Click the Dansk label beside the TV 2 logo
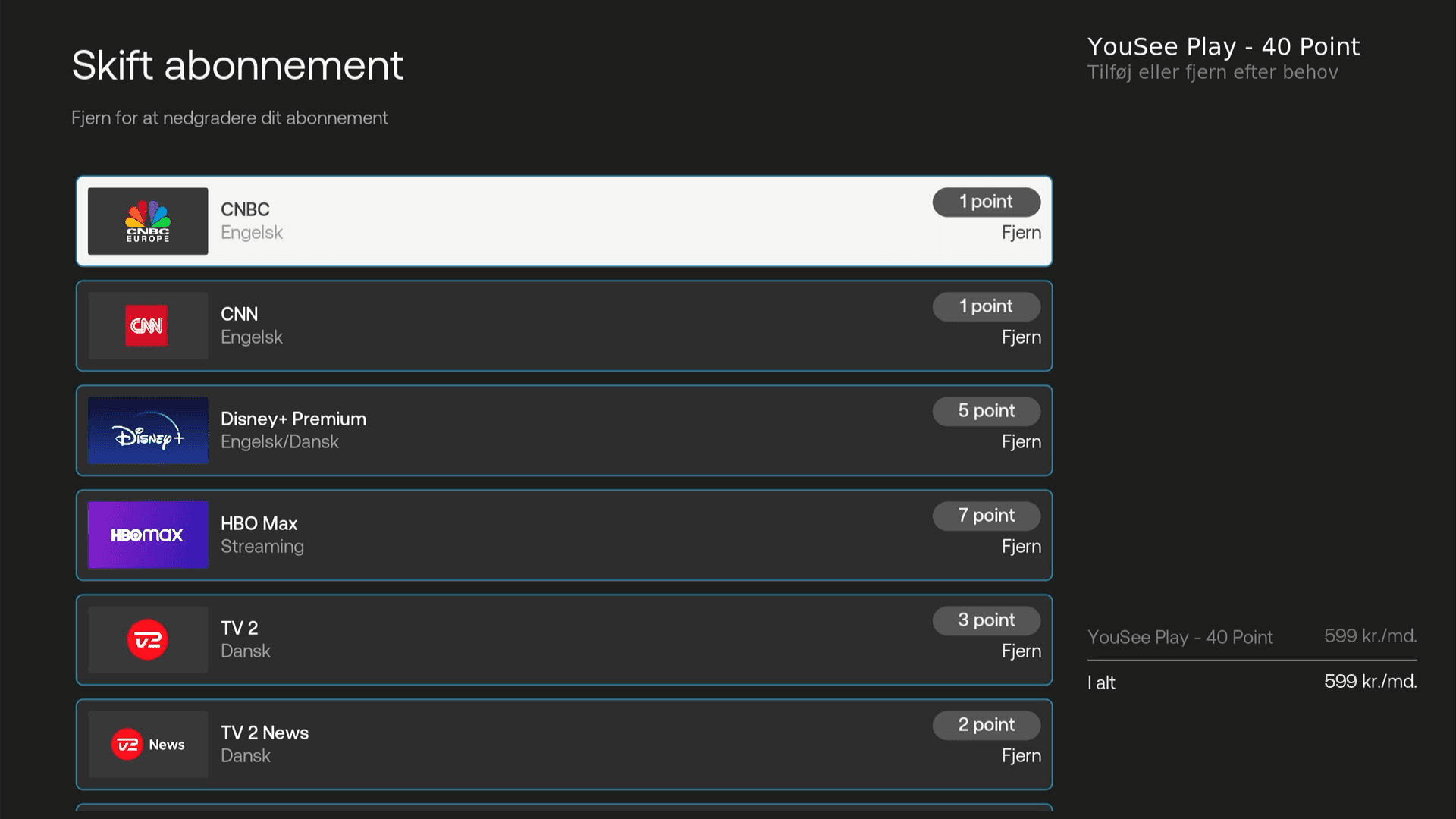This screenshot has width=1456, height=819. pos(245,651)
